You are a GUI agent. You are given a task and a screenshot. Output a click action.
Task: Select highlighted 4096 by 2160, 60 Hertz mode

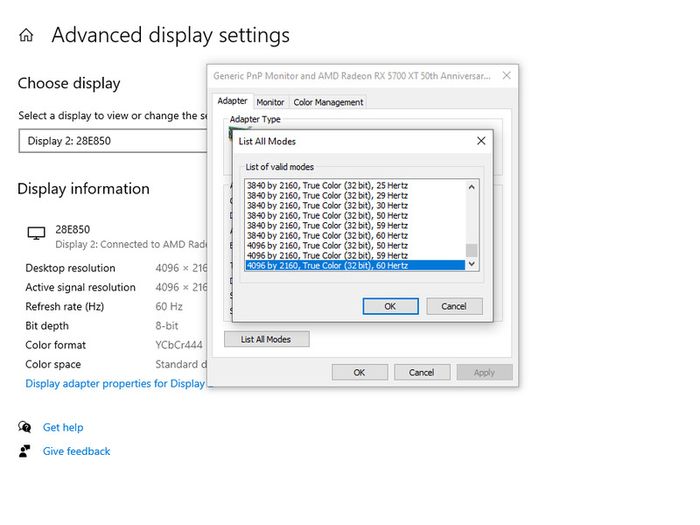(x=355, y=266)
